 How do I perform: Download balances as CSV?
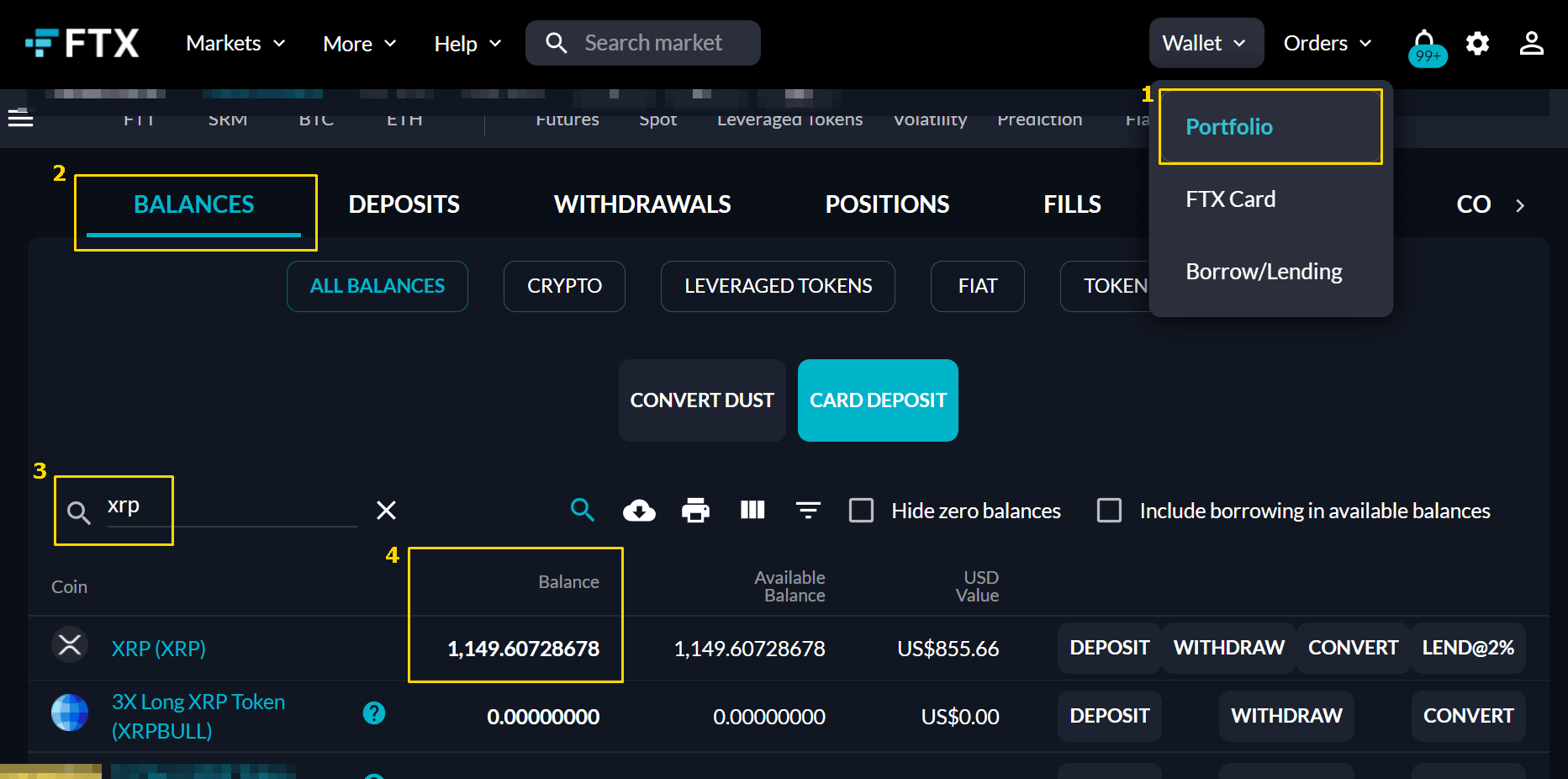pos(639,510)
